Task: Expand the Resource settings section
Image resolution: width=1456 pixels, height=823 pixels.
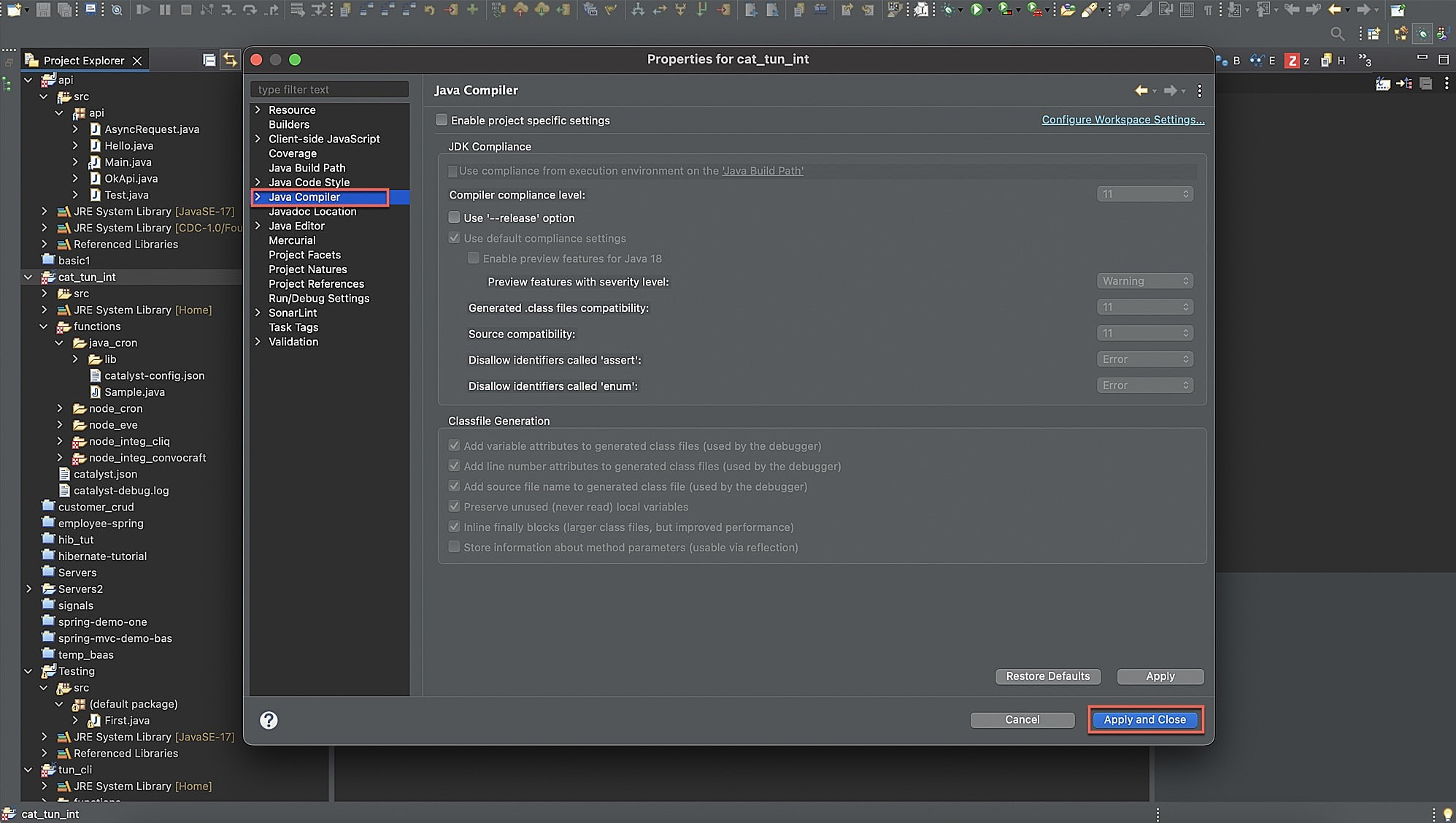Action: pyautogui.click(x=258, y=109)
